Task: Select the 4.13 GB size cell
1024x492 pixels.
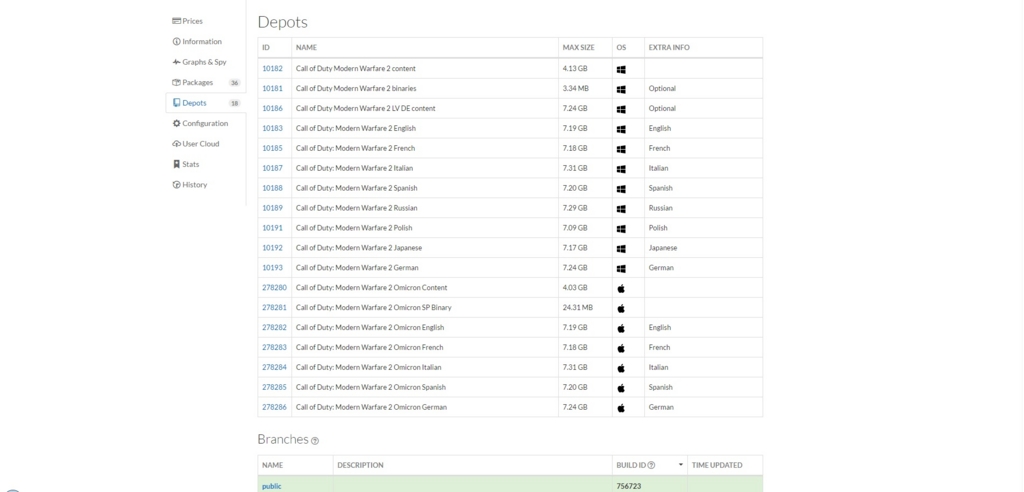Action: coord(585,69)
